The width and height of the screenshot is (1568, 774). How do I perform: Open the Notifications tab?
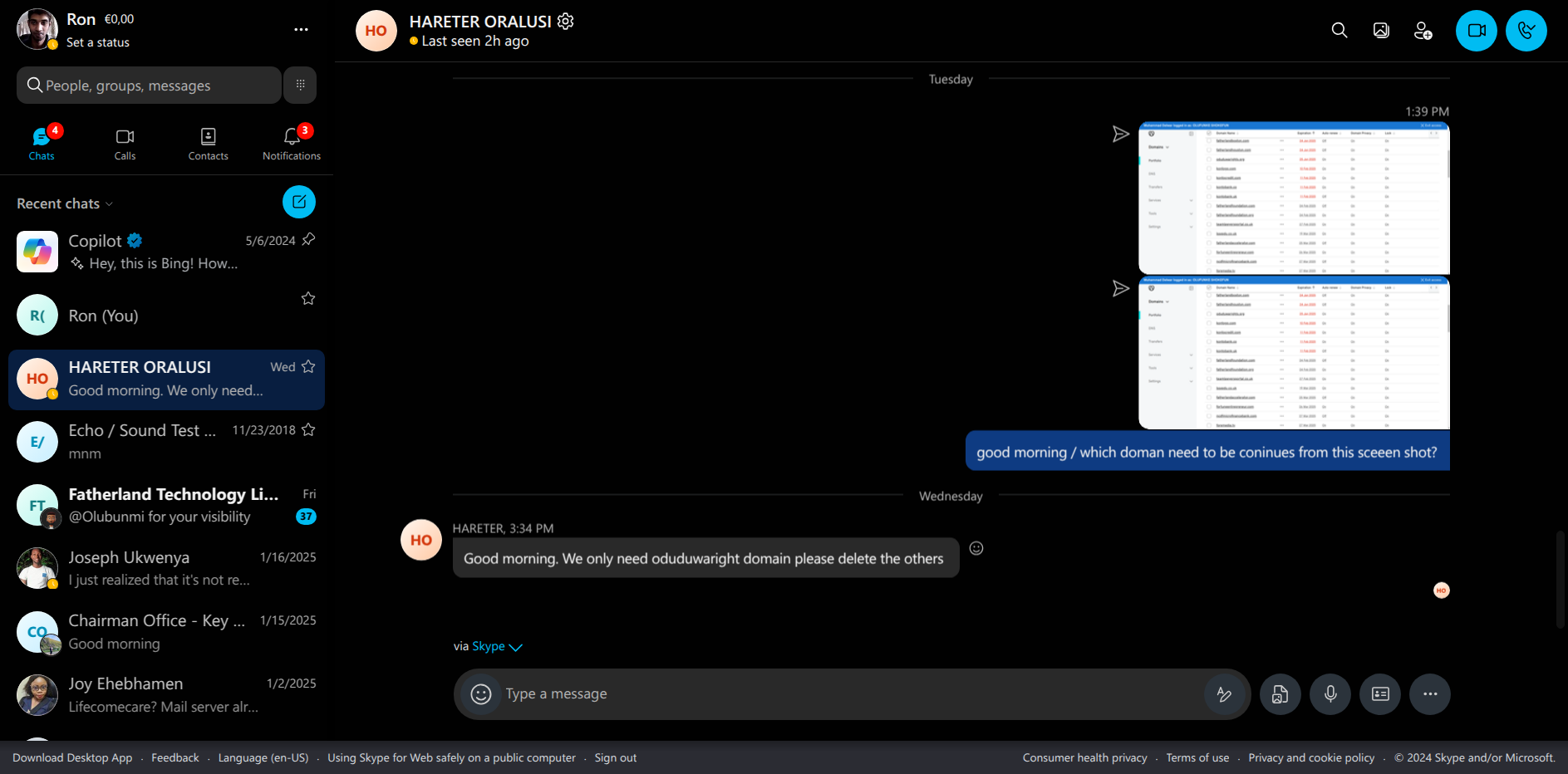pyautogui.click(x=291, y=144)
